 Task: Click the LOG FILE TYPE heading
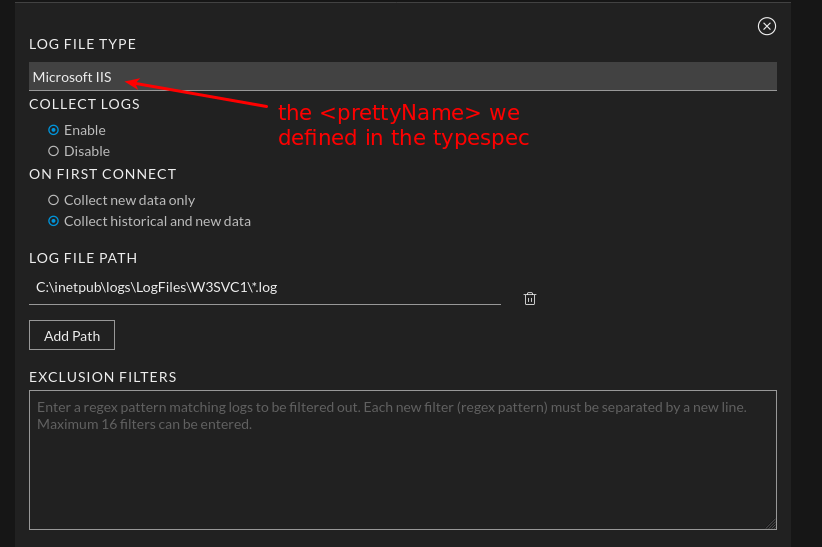(x=82, y=44)
